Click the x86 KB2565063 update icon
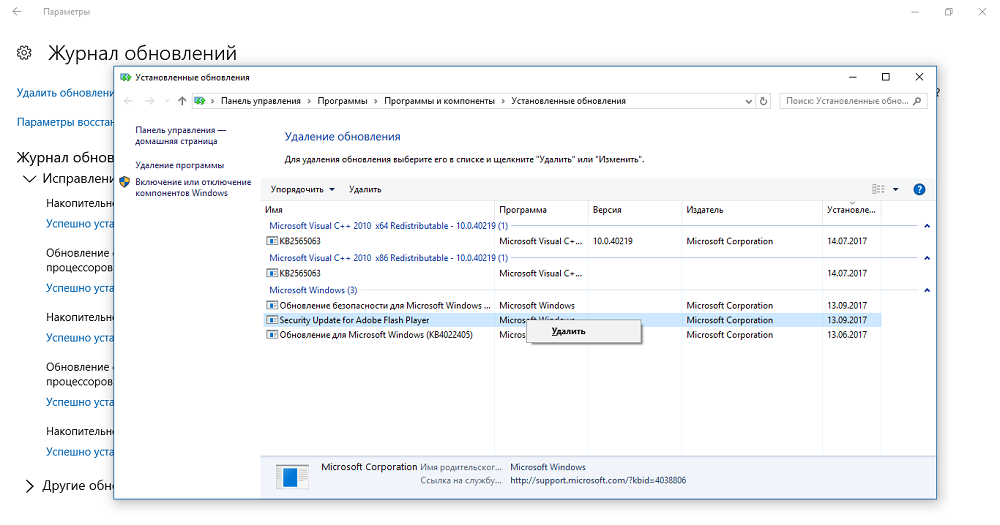The image size is (1000, 525). click(272, 273)
